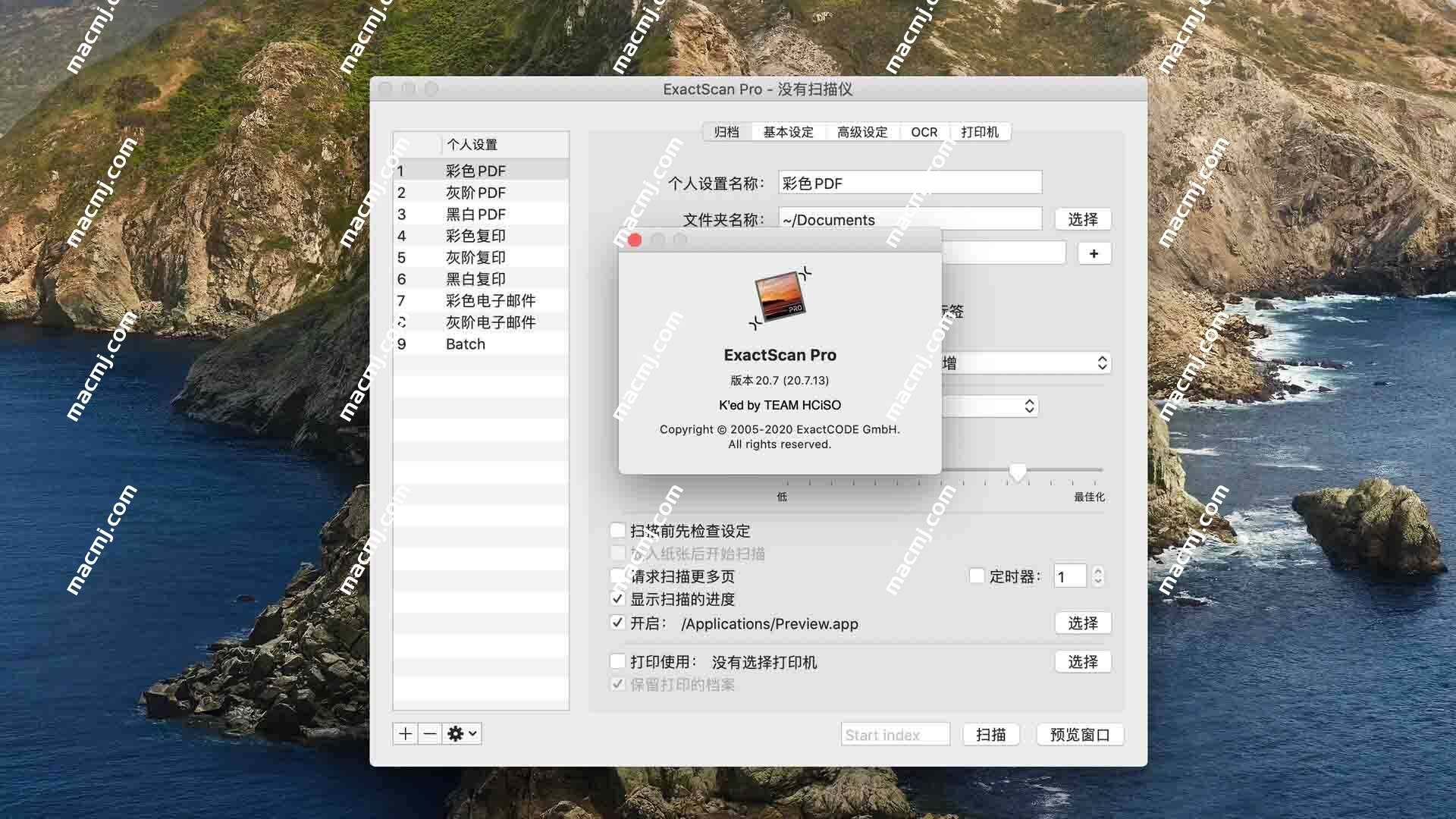The height and width of the screenshot is (819, 1456).
Task: Open the shorter dropdown below 增 popup
Action: (x=990, y=406)
